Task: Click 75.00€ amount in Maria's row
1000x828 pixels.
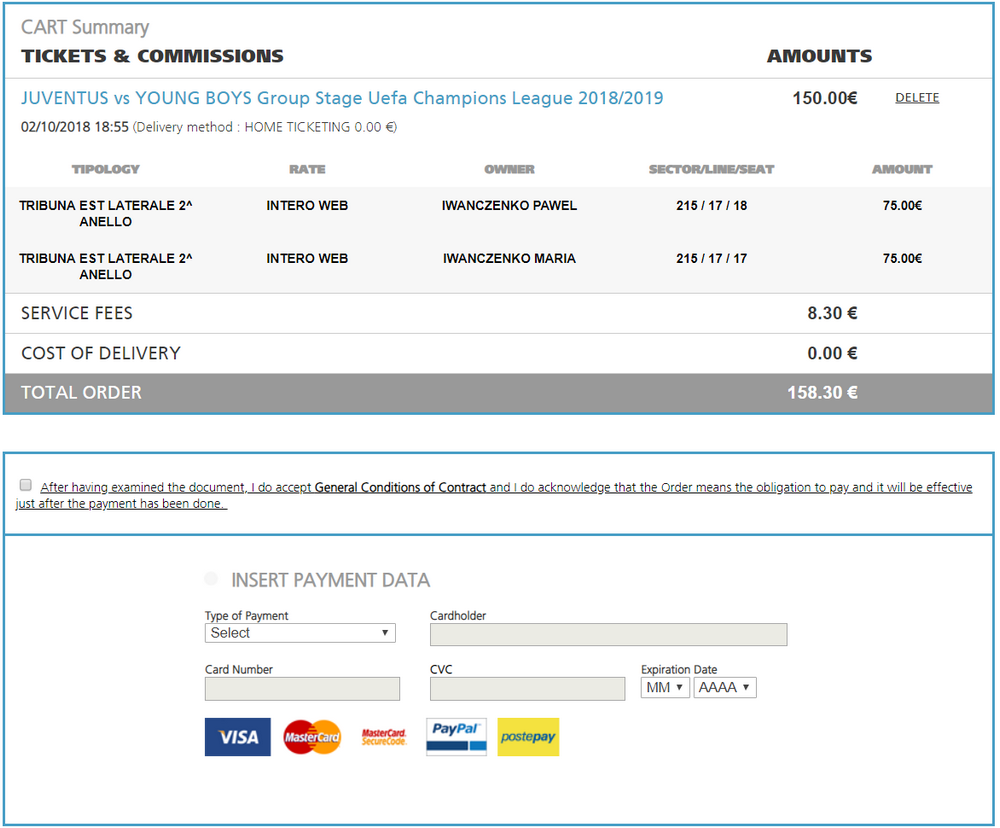Action: 902,258
